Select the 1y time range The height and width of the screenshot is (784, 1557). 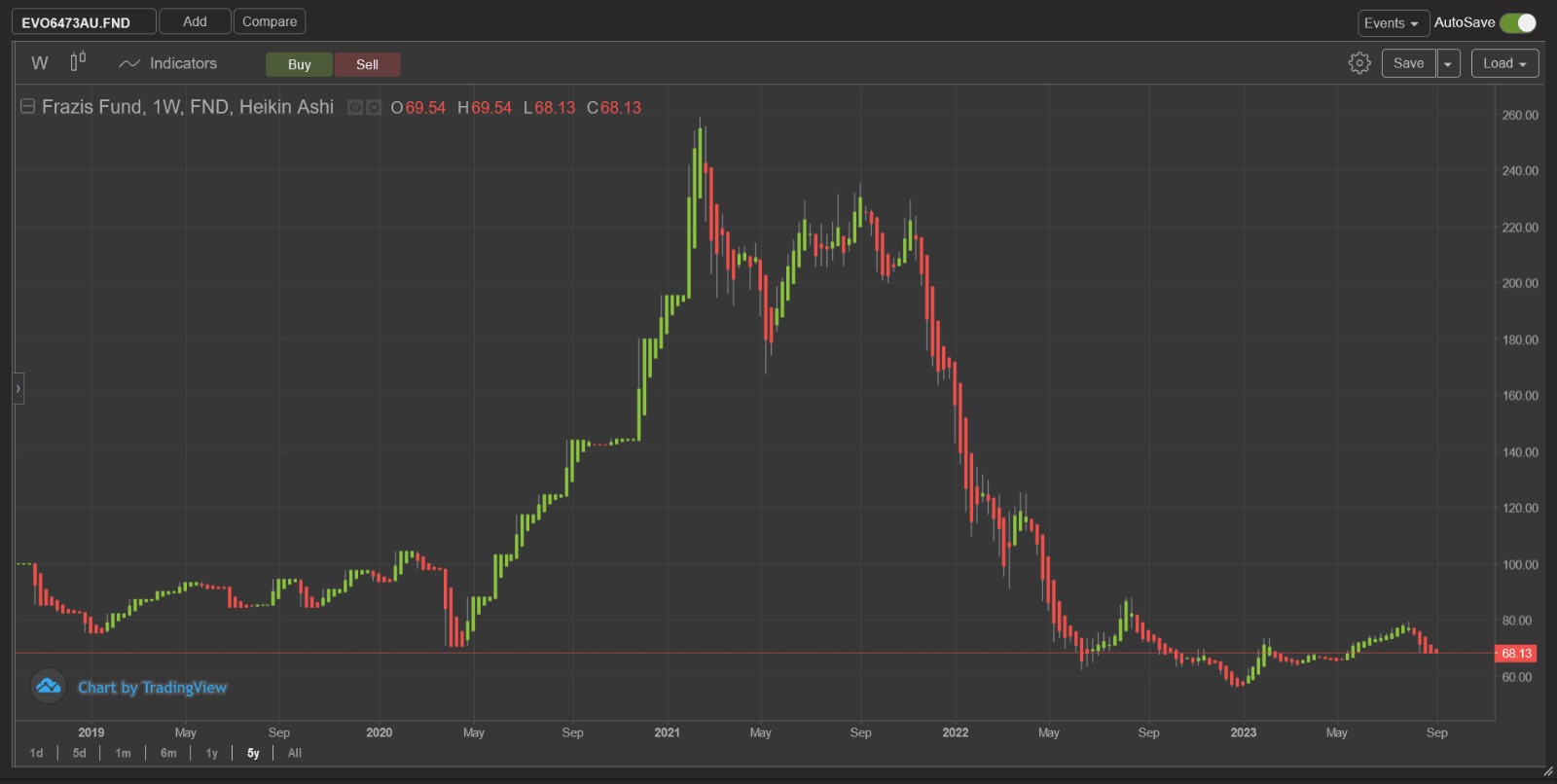click(x=211, y=753)
